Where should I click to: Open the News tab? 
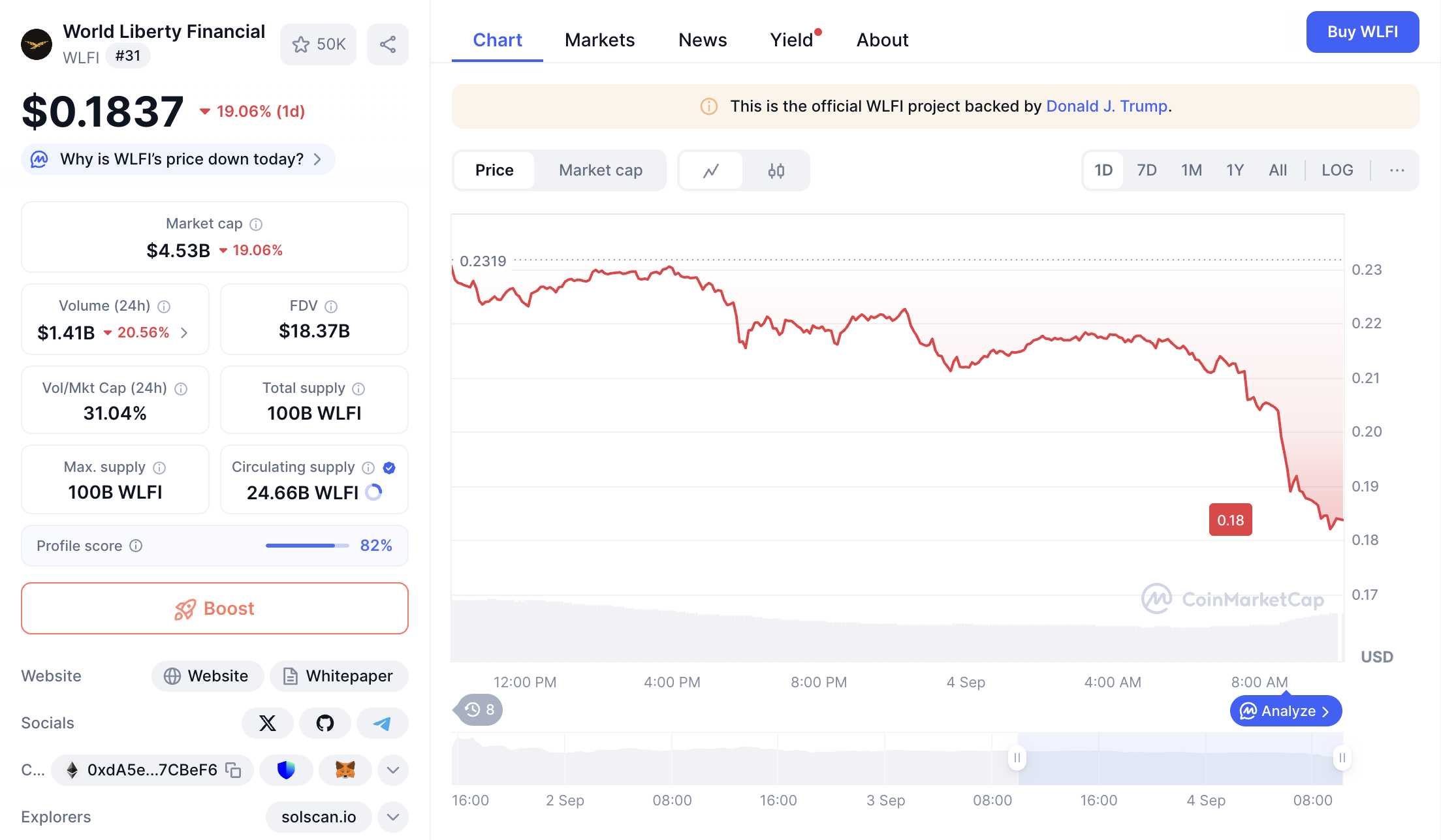point(703,40)
